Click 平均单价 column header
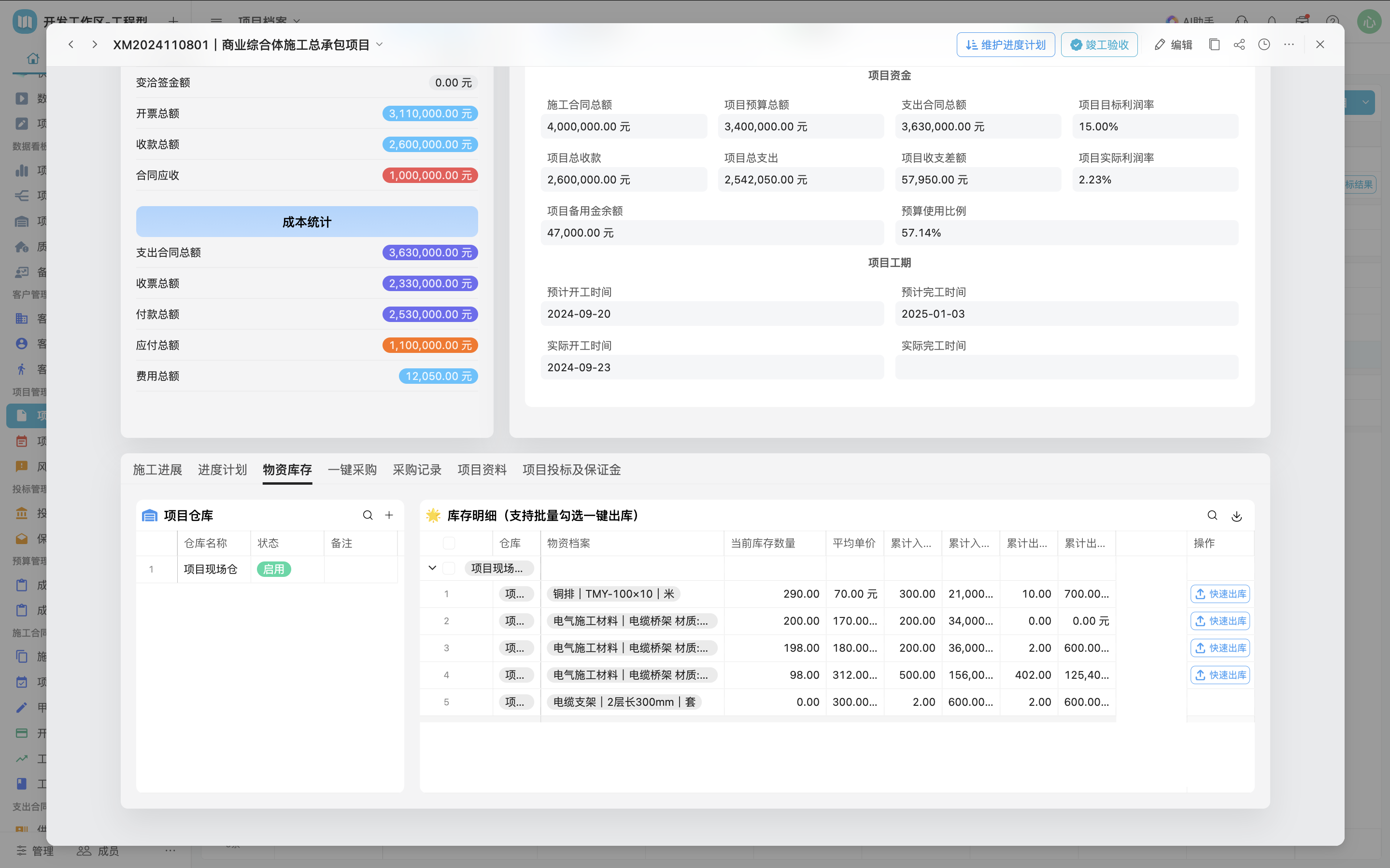Screen dimensions: 1390x868 tap(854, 543)
